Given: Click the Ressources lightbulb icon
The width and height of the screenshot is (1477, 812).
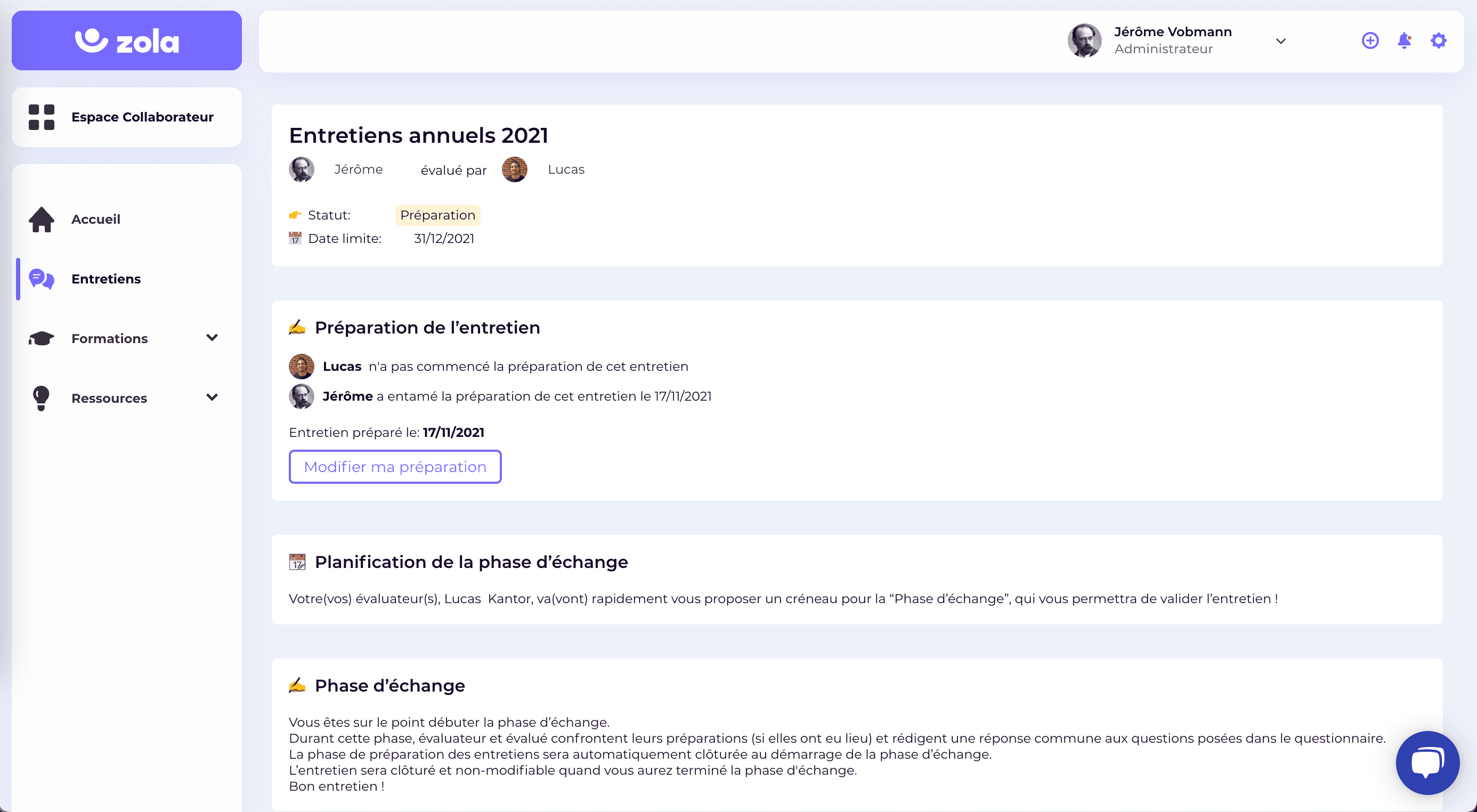Looking at the screenshot, I should click(41, 398).
